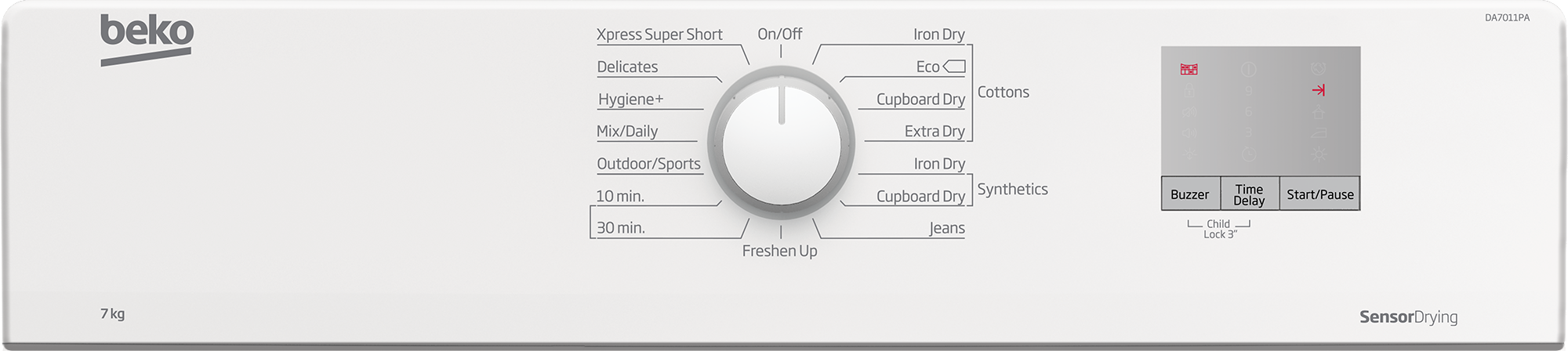Click the Time Delay button
1568x351 pixels.
tap(1250, 194)
